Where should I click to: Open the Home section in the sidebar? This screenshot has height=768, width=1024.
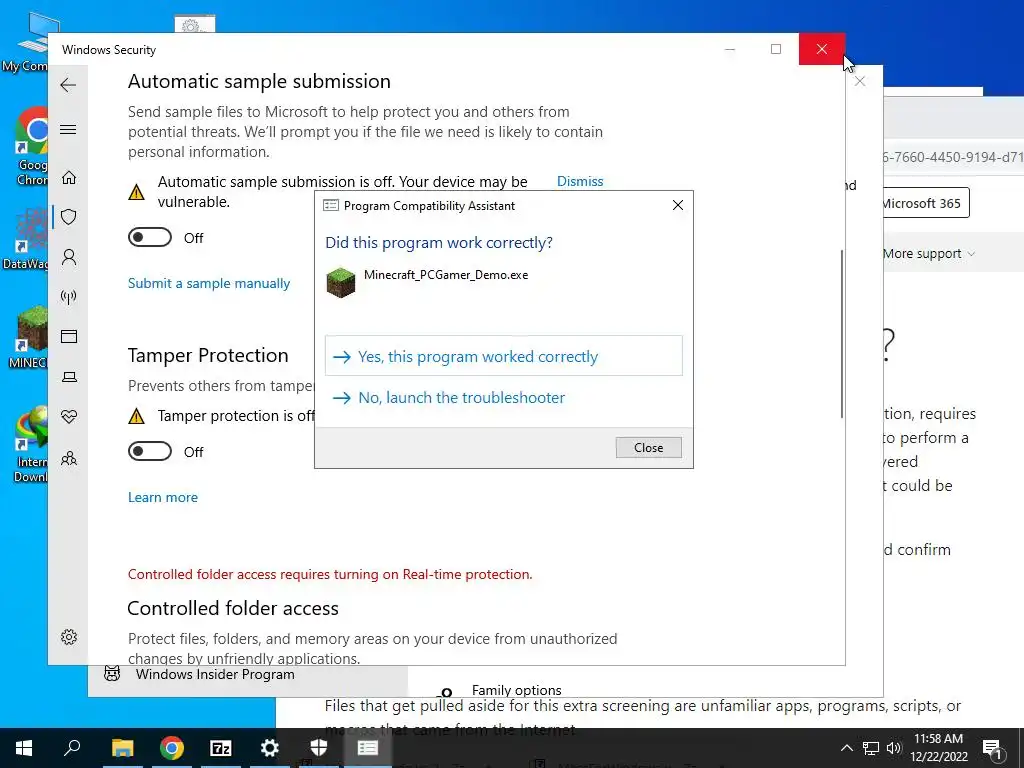tap(69, 178)
